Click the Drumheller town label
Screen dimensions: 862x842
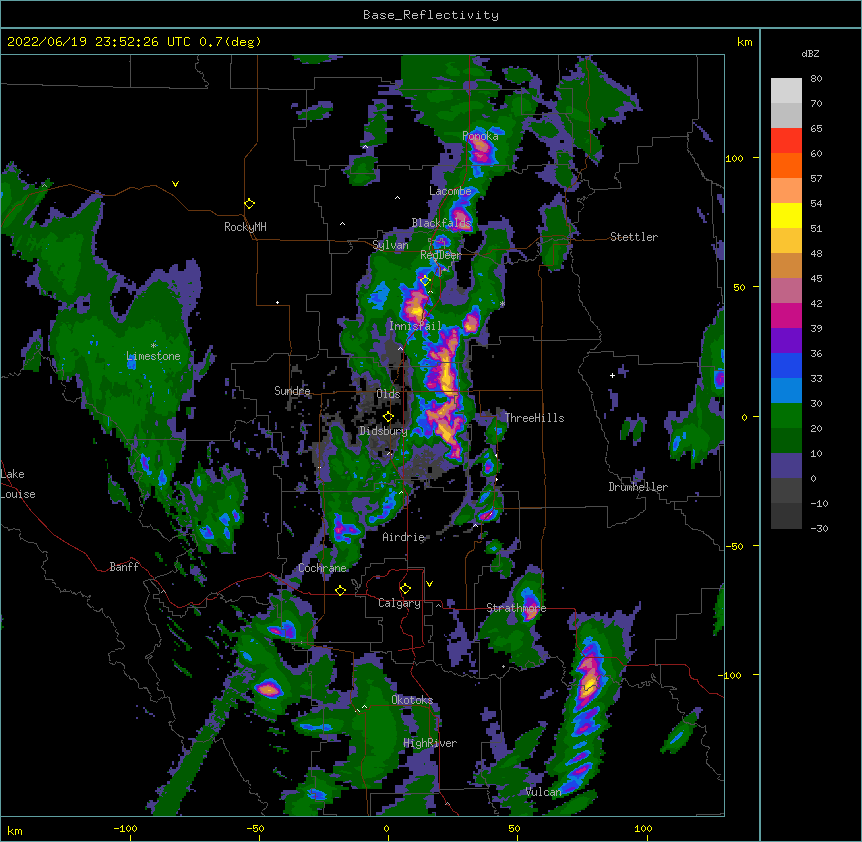click(638, 487)
